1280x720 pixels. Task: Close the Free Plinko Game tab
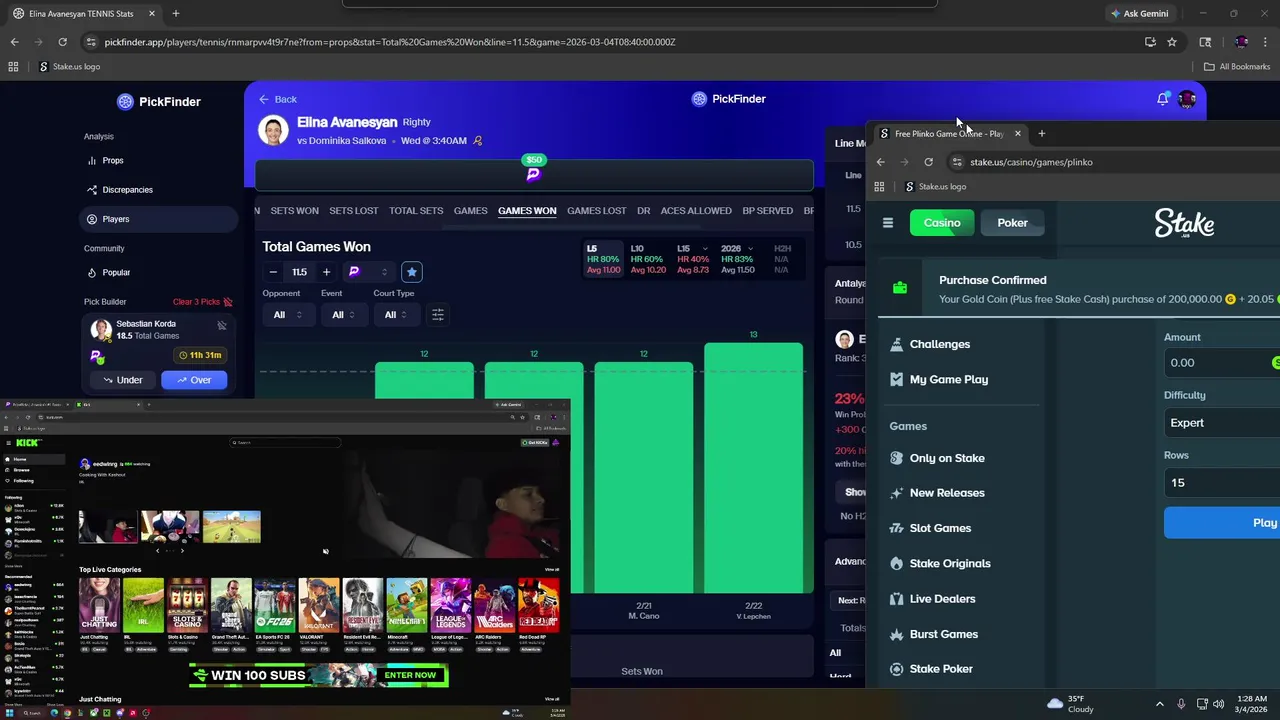(1018, 133)
